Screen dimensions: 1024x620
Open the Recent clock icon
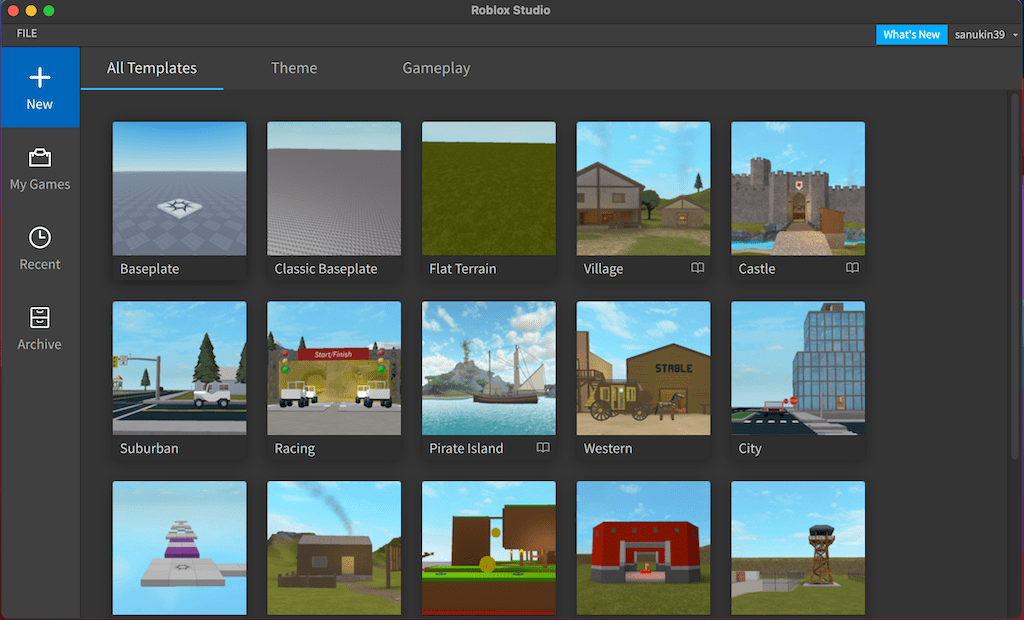(x=40, y=237)
